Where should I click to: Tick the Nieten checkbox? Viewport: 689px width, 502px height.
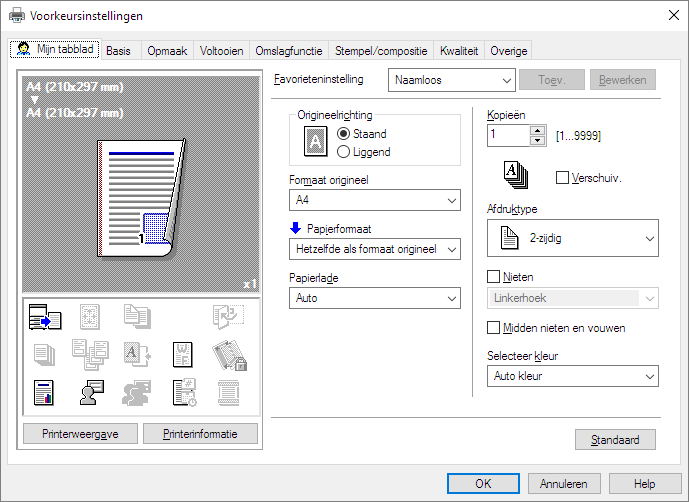pyautogui.click(x=493, y=276)
